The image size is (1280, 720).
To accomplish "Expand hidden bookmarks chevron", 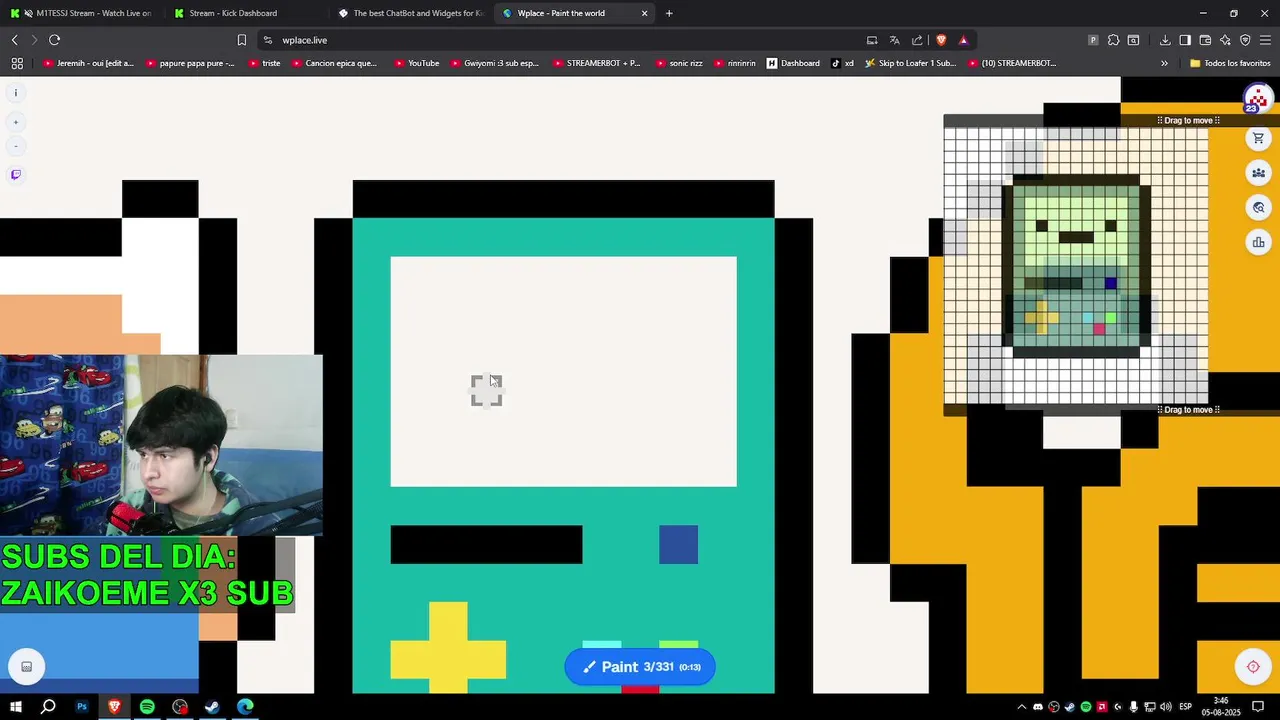I will click(1164, 63).
